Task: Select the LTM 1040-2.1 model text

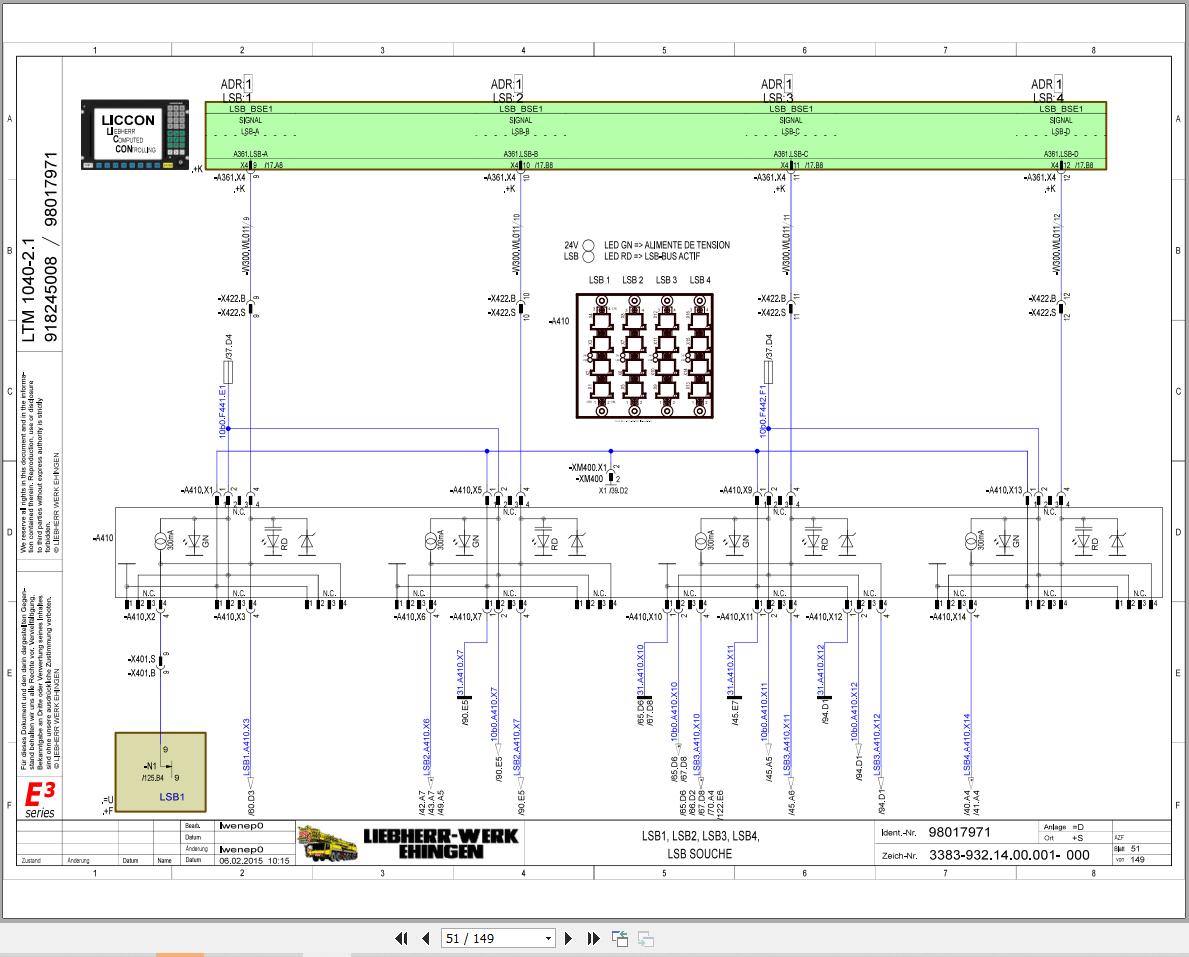Action: coord(28,290)
